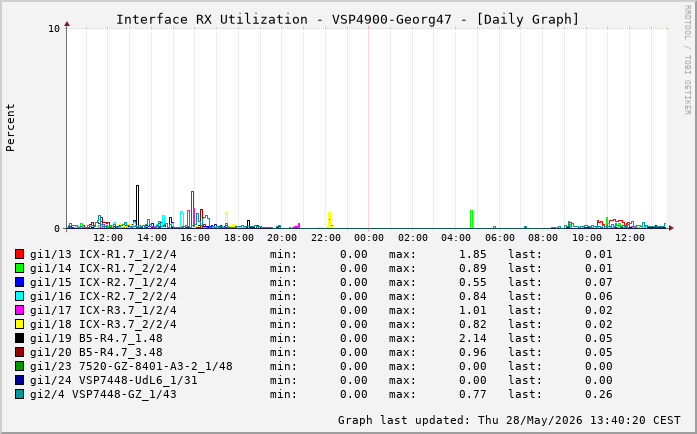Click legend label gi1/16 ICX-R2.7_2/2/4

(x=103, y=296)
